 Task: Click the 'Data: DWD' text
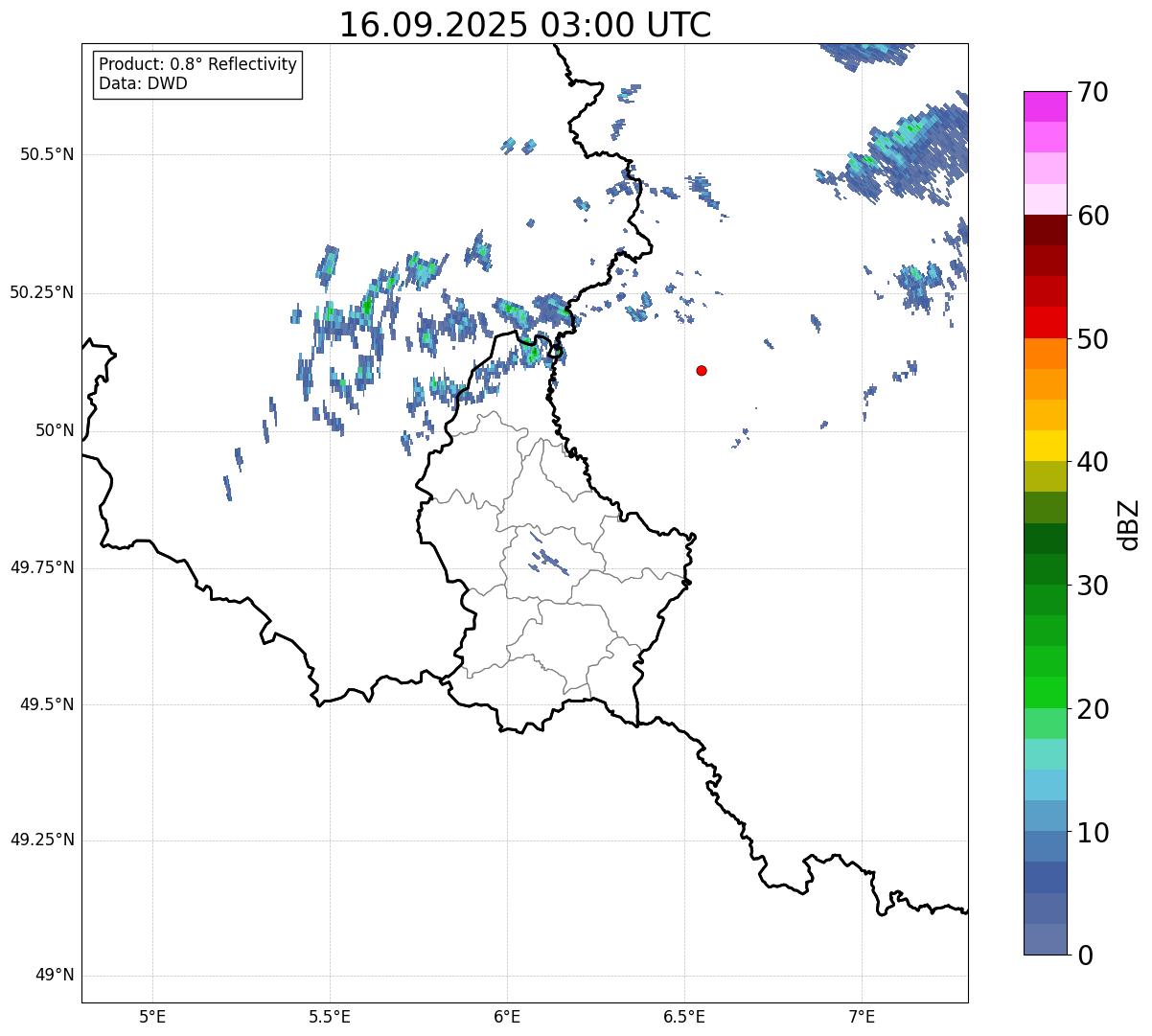point(144,83)
